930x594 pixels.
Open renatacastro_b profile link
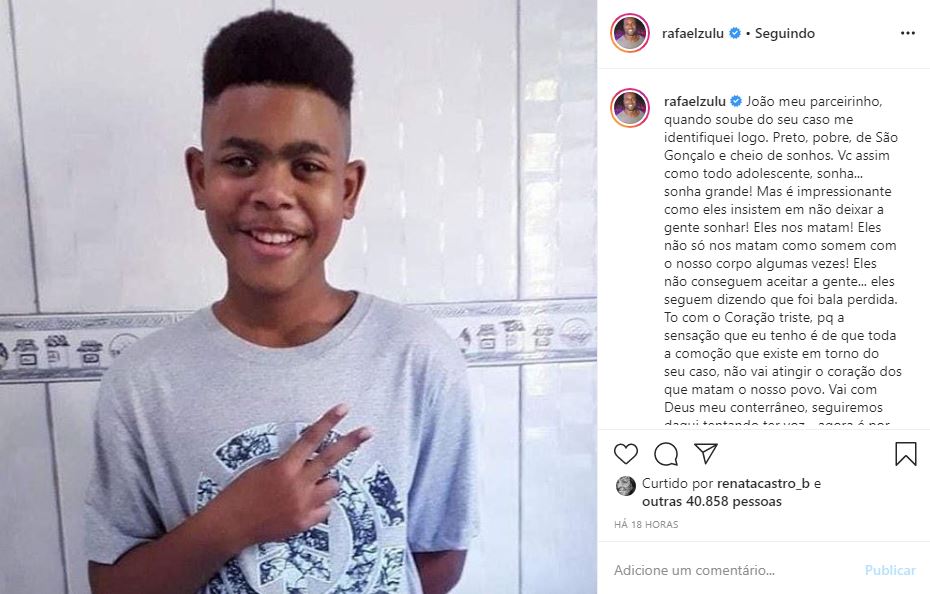tap(763, 483)
